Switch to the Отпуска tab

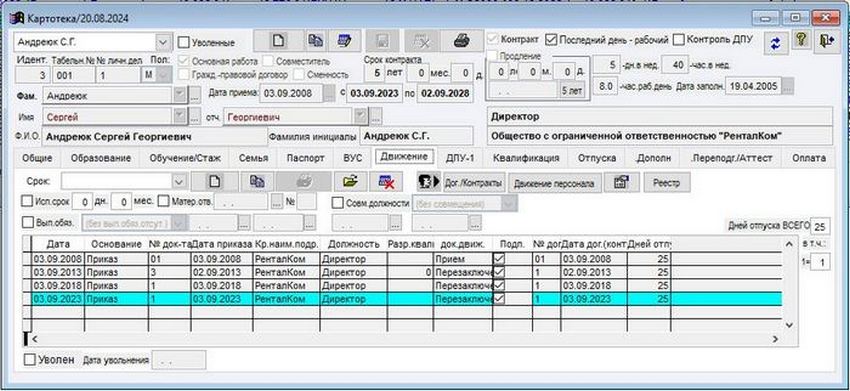click(596, 158)
